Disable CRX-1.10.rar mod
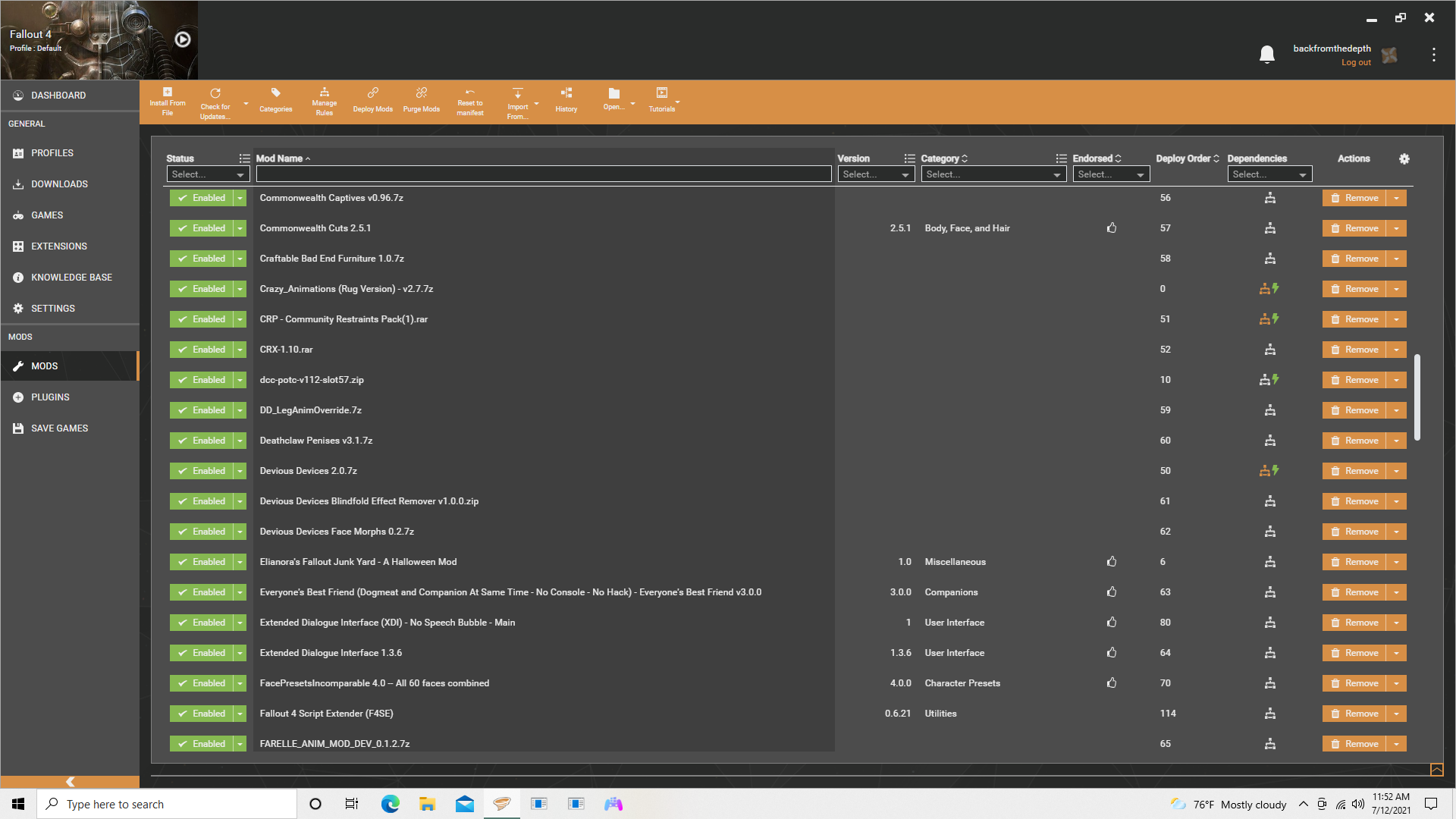The height and width of the screenshot is (819, 1456). tap(202, 350)
